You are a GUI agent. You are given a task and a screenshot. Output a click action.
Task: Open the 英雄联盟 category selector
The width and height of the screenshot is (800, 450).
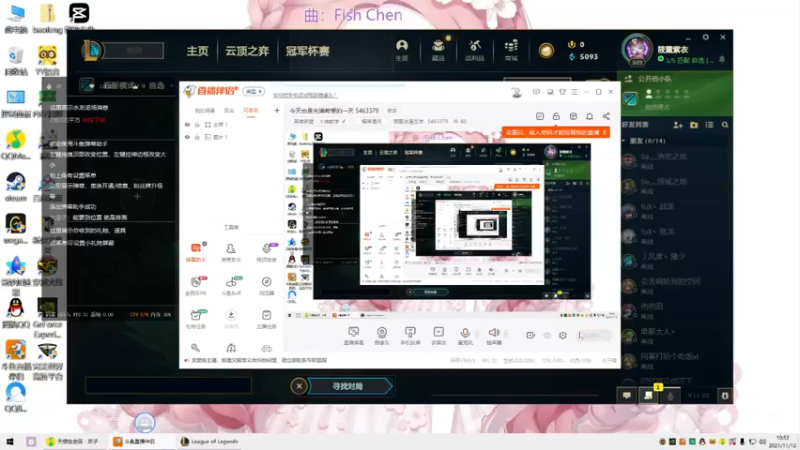(320, 121)
